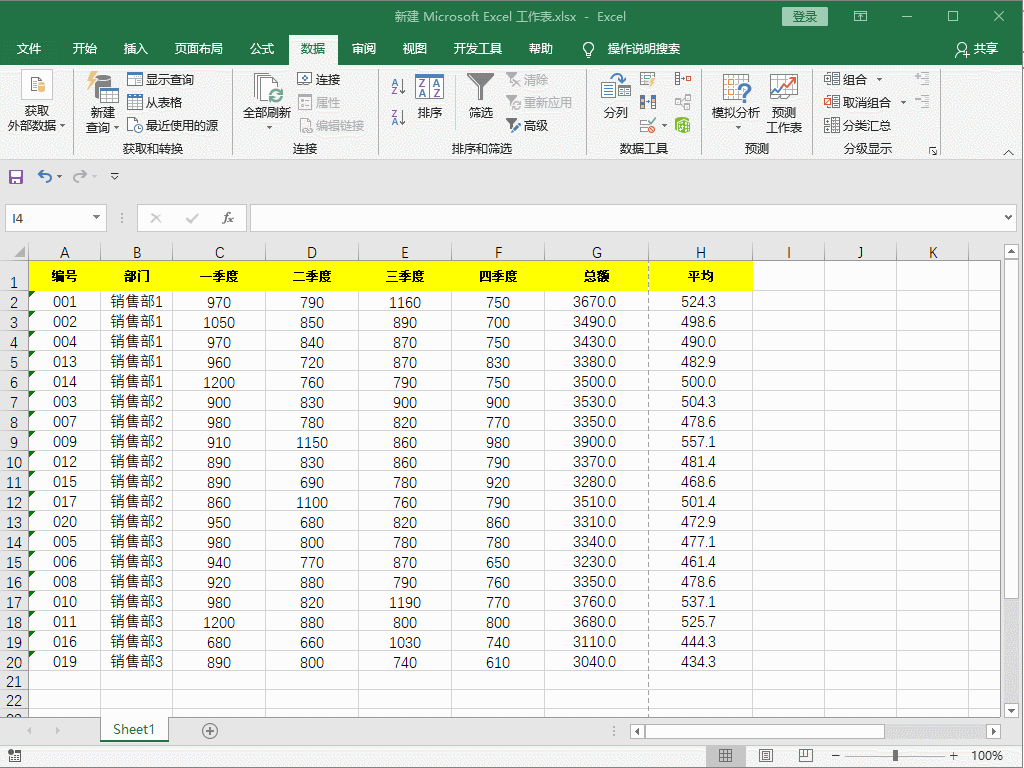This screenshot has width=1024, height=768.
Task: Click the Consolidate icon
Action: point(683,80)
